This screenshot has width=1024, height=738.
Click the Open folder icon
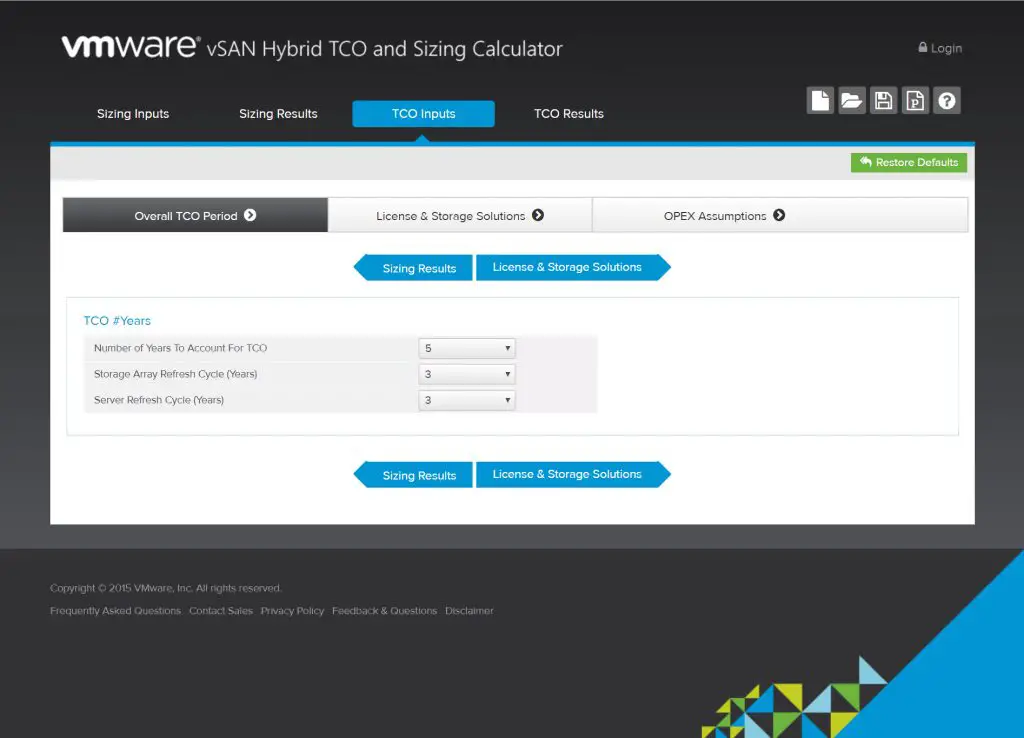852,101
